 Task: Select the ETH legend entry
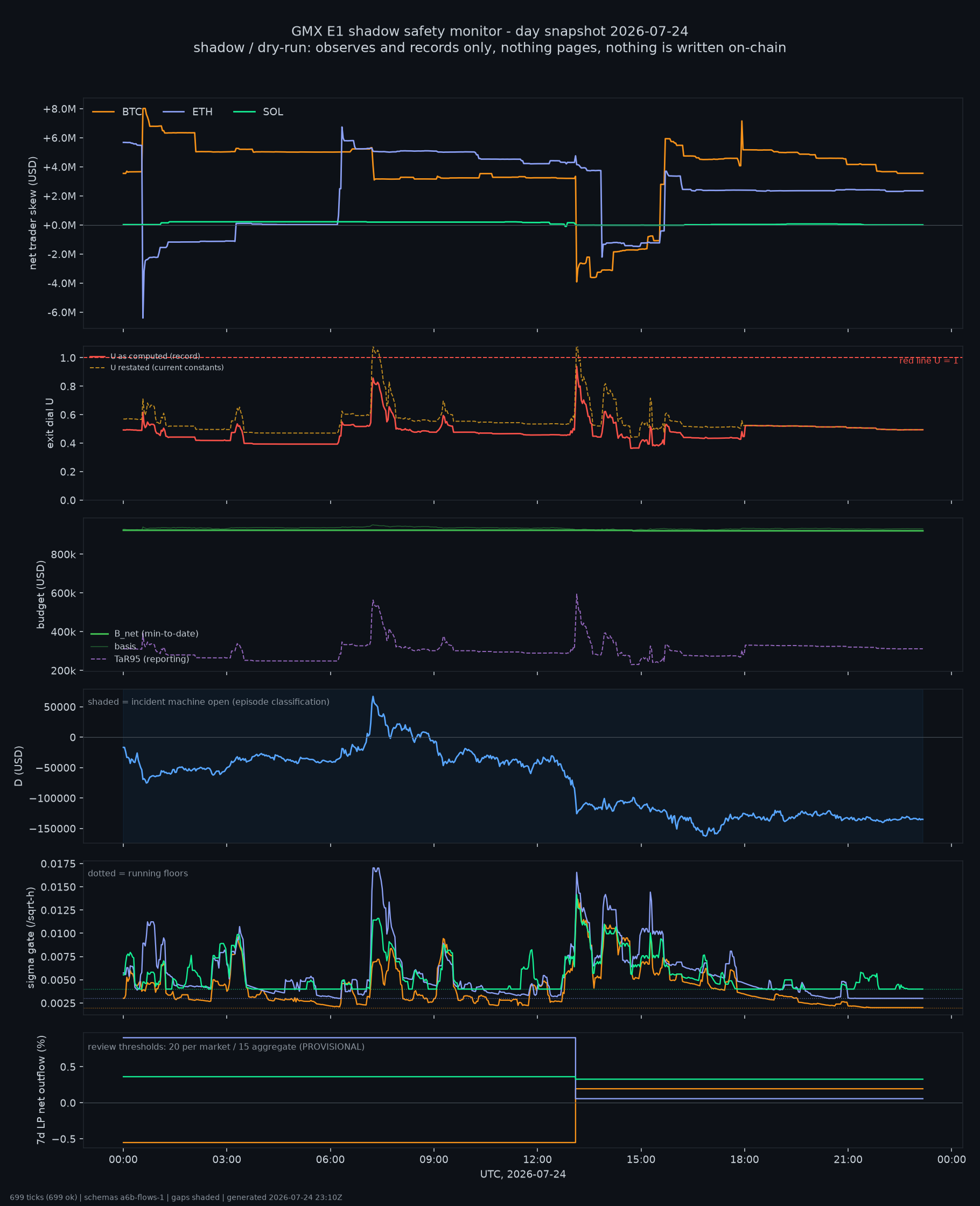[187, 112]
